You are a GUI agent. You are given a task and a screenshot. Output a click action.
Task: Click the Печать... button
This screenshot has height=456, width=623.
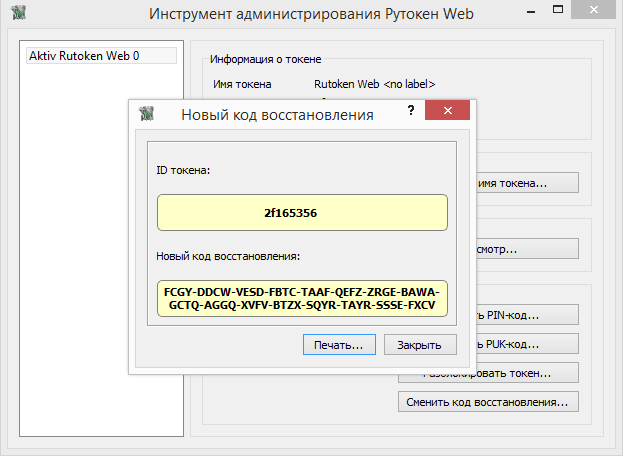339,344
